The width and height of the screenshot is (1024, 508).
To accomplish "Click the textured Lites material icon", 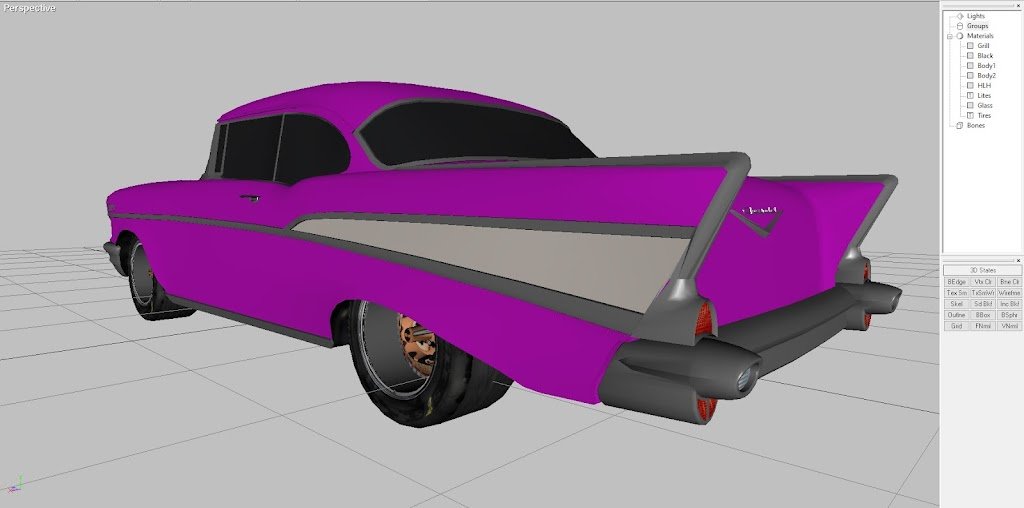I will coord(969,96).
